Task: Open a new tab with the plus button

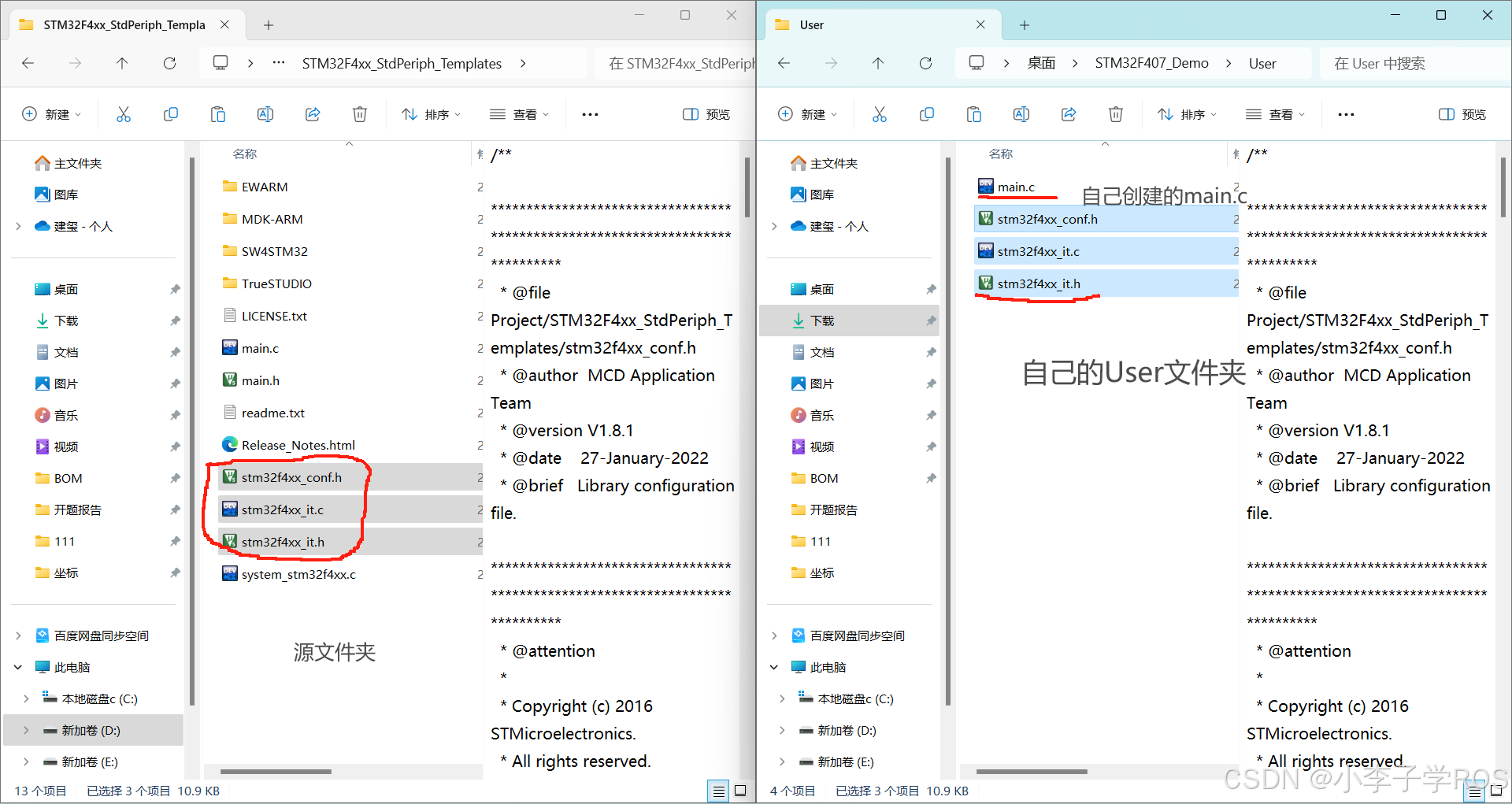Action: point(1024,24)
